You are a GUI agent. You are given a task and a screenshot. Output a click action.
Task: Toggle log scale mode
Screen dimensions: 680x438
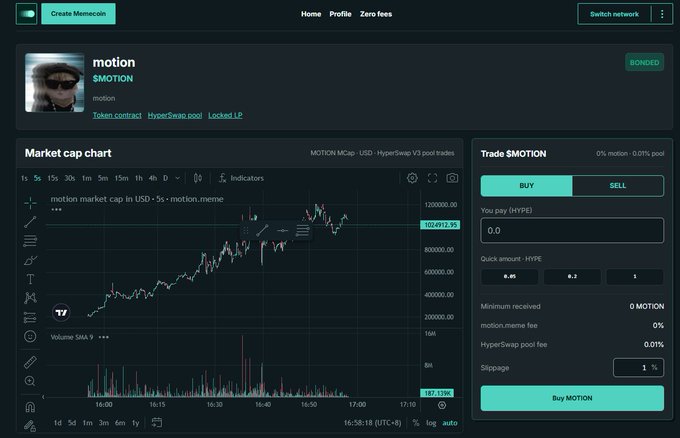[x=431, y=423]
